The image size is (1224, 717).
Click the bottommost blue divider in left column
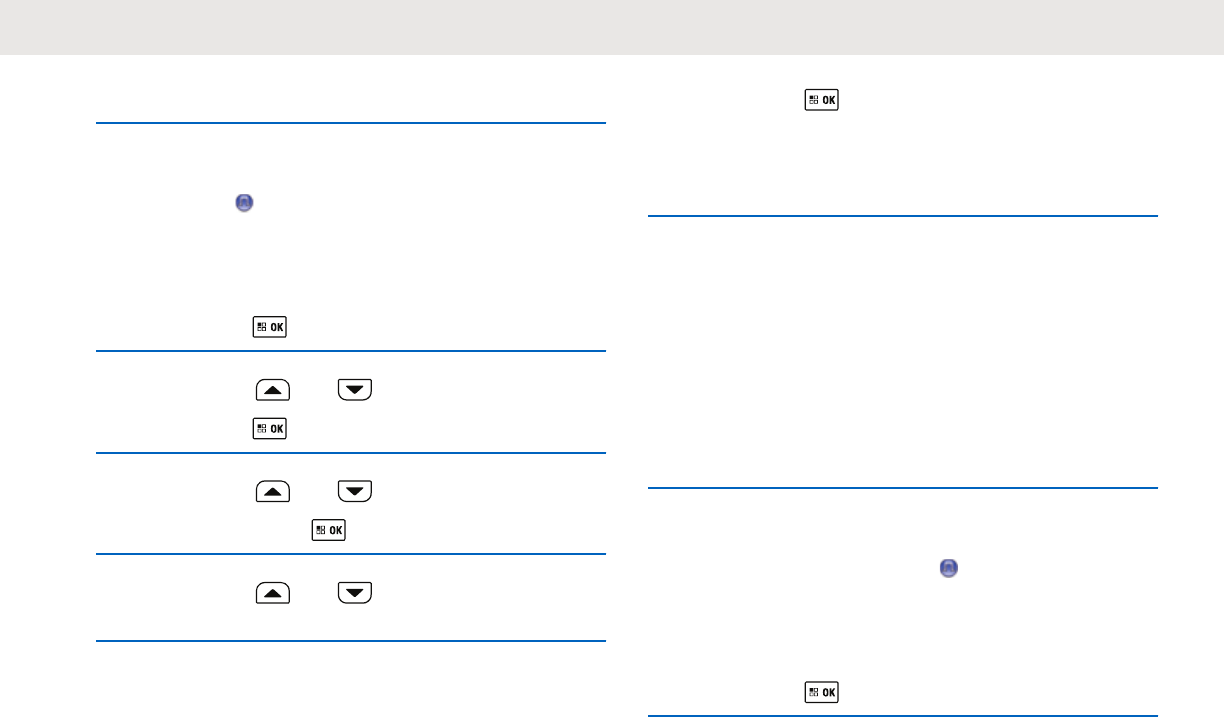pos(351,641)
